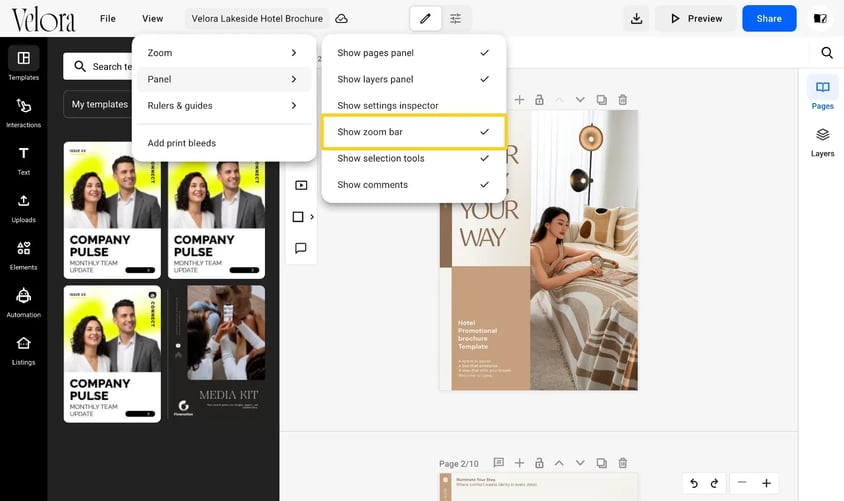Choose Add print bleeds
The image size is (844, 501).
(224, 143)
